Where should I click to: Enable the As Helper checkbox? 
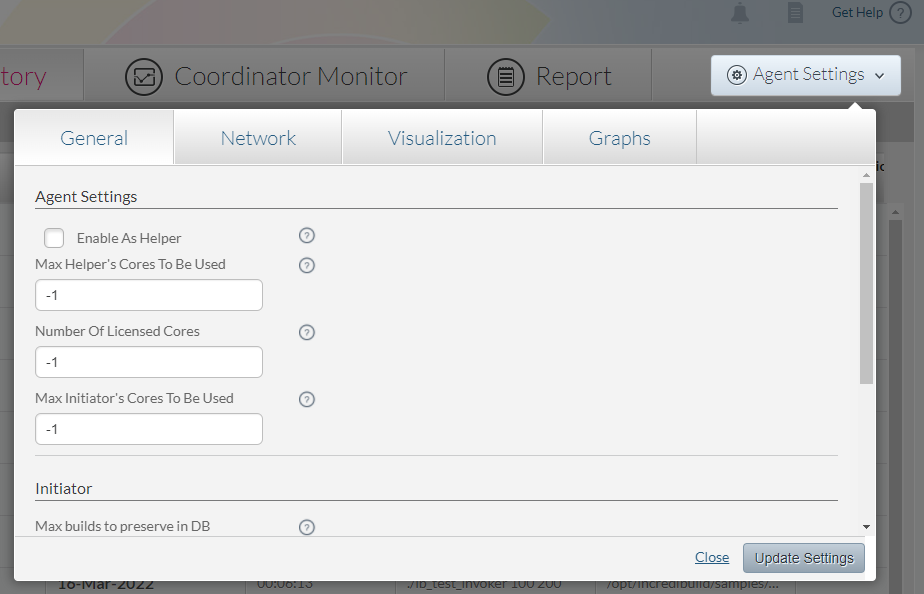pos(54,238)
